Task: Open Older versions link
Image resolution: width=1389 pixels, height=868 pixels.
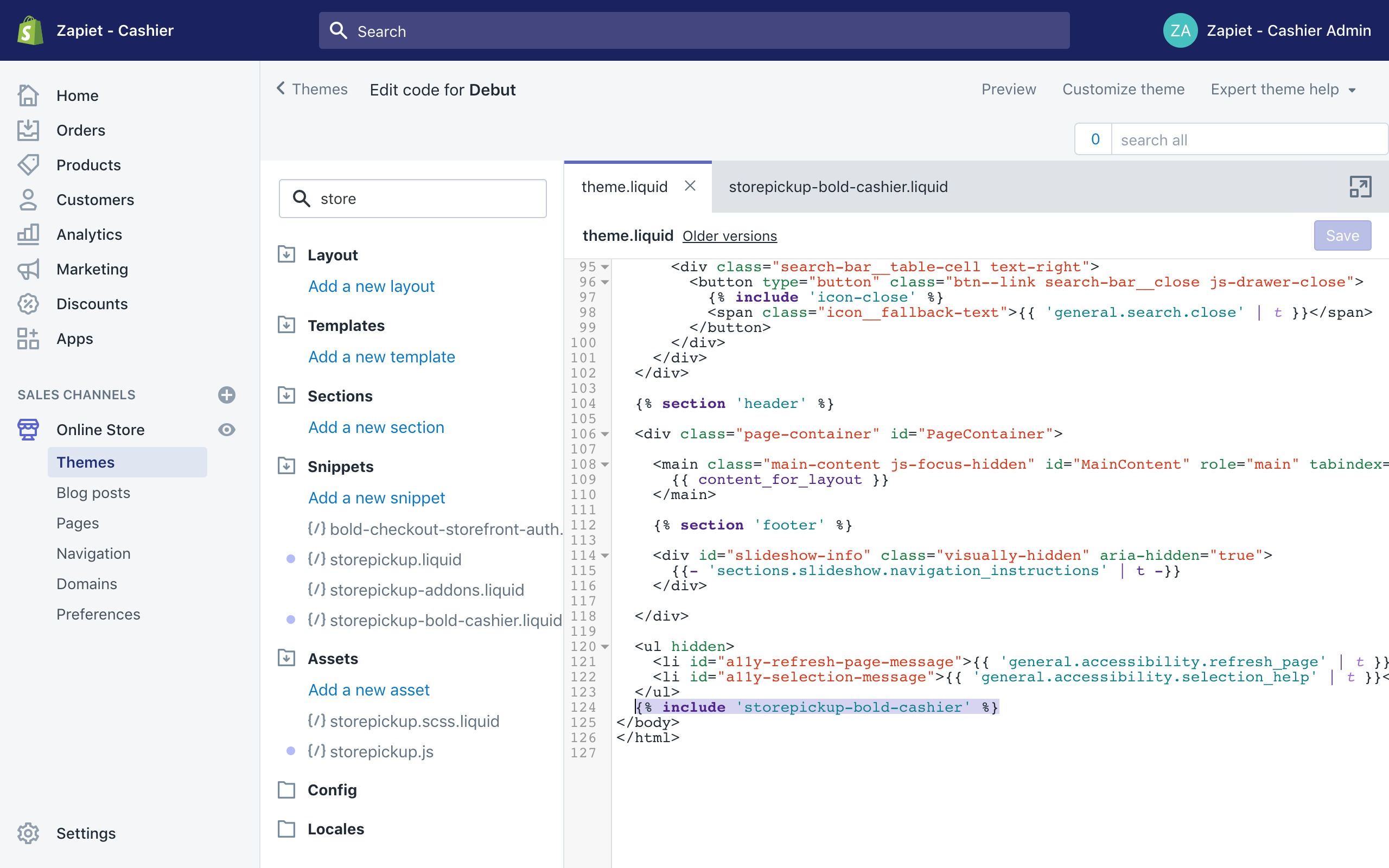Action: pyautogui.click(x=730, y=236)
